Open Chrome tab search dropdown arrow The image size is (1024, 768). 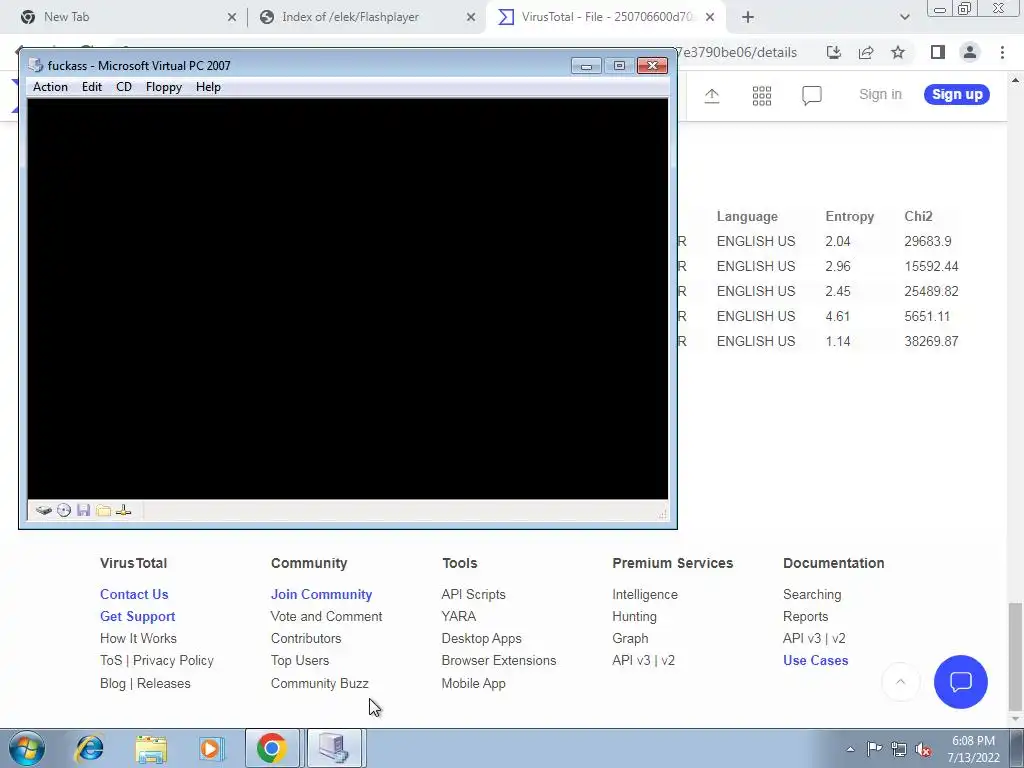coord(904,18)
